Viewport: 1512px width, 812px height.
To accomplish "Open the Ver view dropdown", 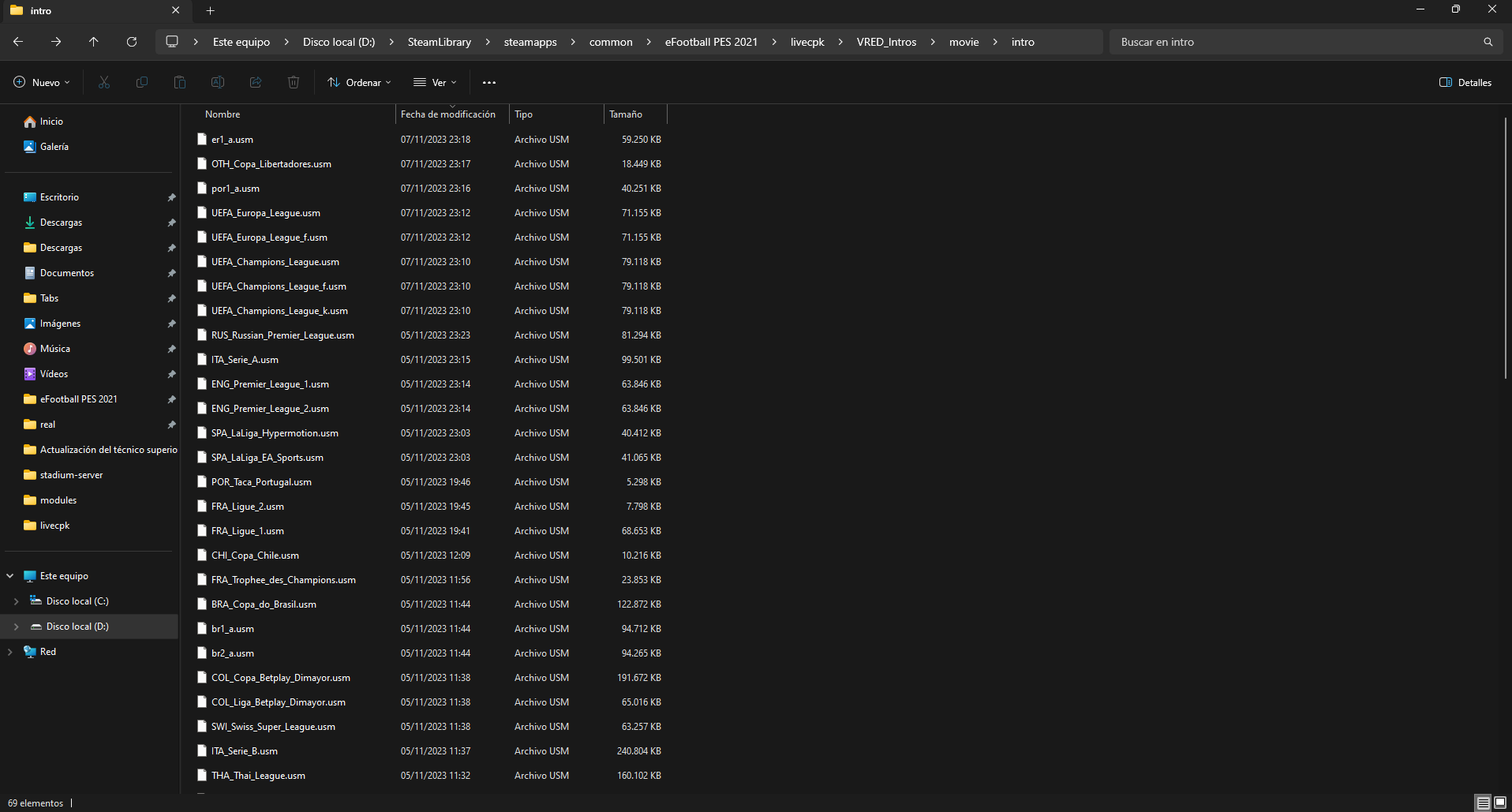I will (x=435, y=82).
